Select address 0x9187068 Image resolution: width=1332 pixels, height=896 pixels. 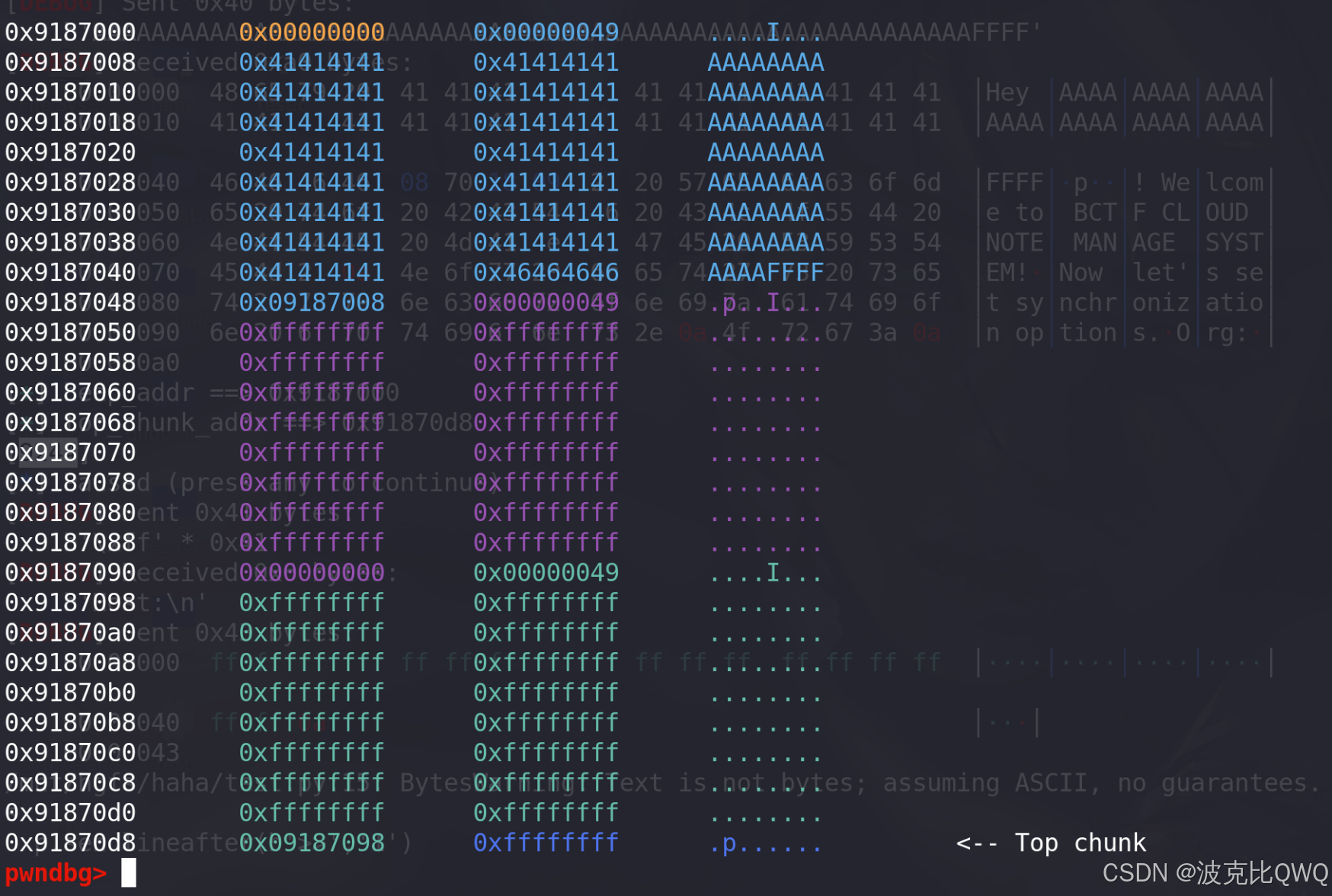click(70, 422)
